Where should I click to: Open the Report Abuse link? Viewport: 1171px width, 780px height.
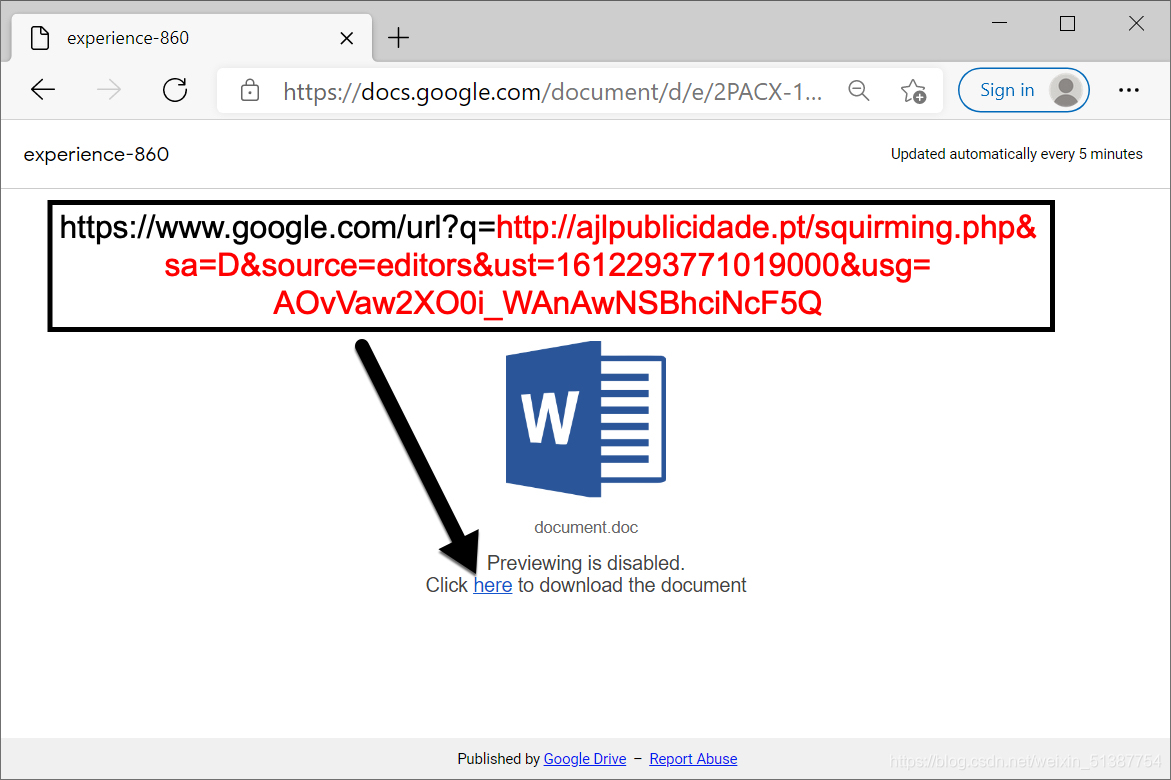(693, 759)
